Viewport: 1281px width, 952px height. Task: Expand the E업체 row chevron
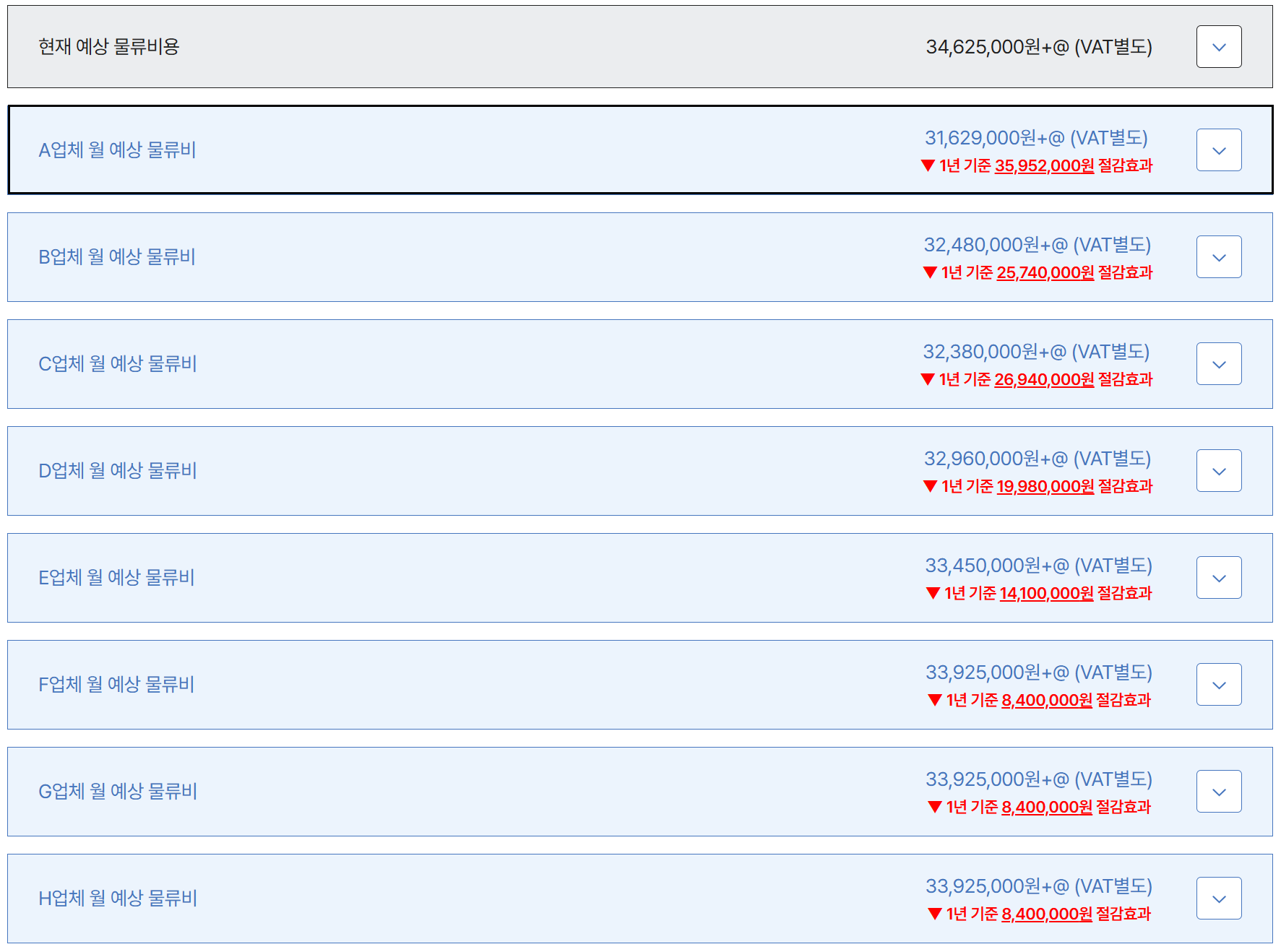(x=1218, y=578)
